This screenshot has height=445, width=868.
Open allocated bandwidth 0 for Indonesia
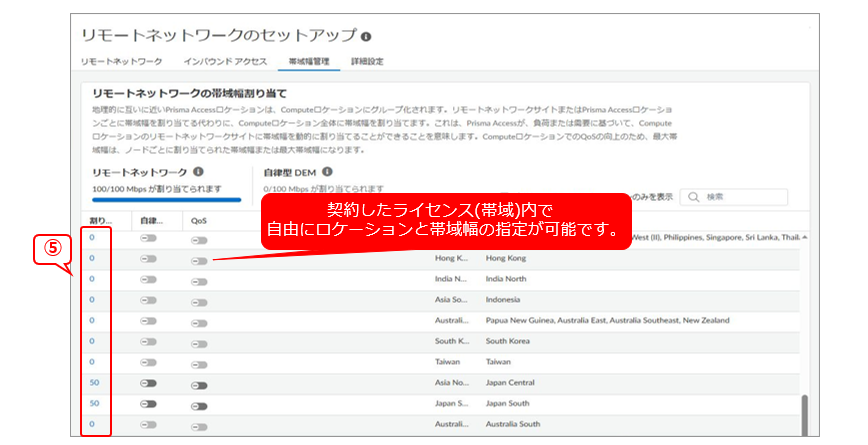pos(92,299)
